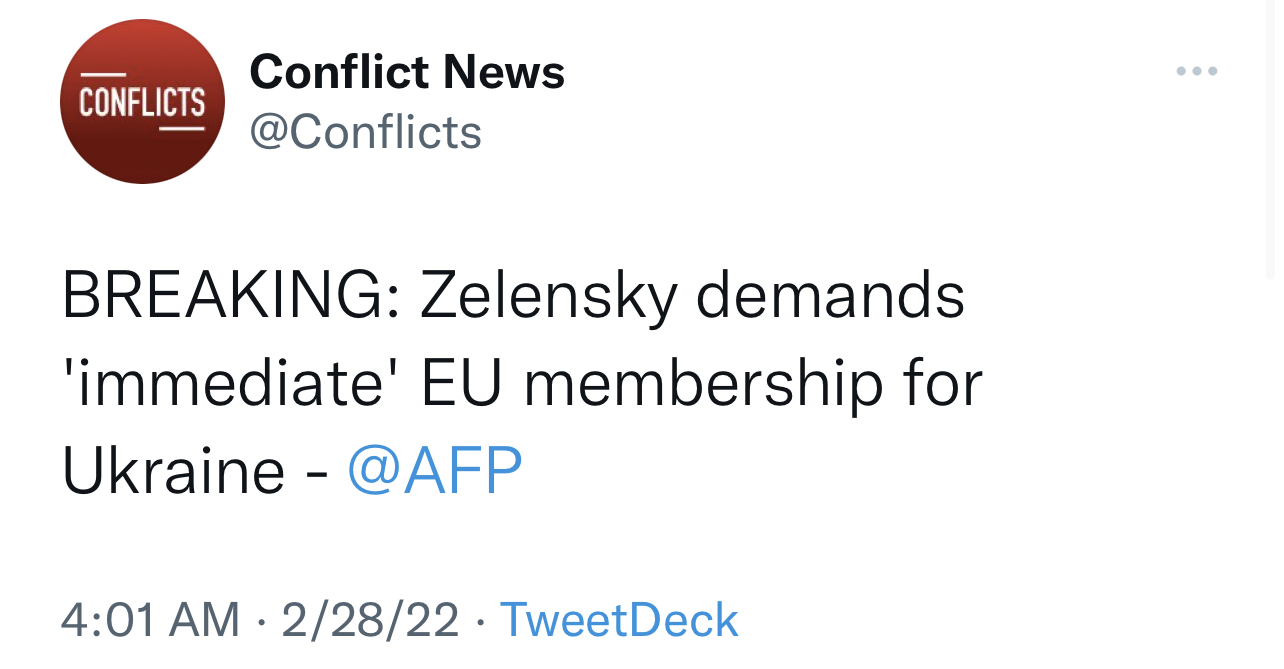Click the word Ukraine in the tweet

(x=173, y=470)
